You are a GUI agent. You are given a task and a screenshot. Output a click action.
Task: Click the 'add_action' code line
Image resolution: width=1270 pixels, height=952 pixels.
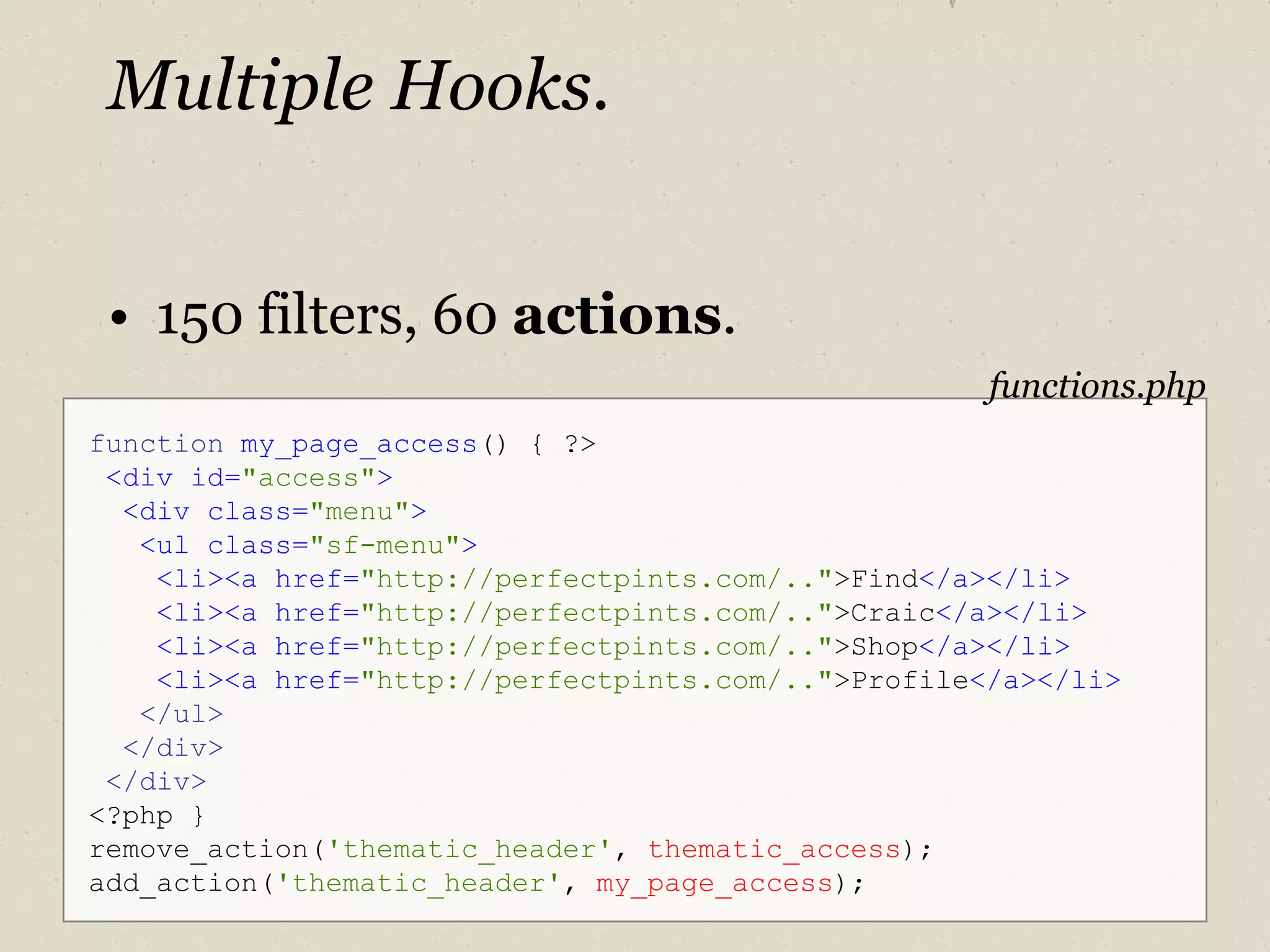click(477, 884)
